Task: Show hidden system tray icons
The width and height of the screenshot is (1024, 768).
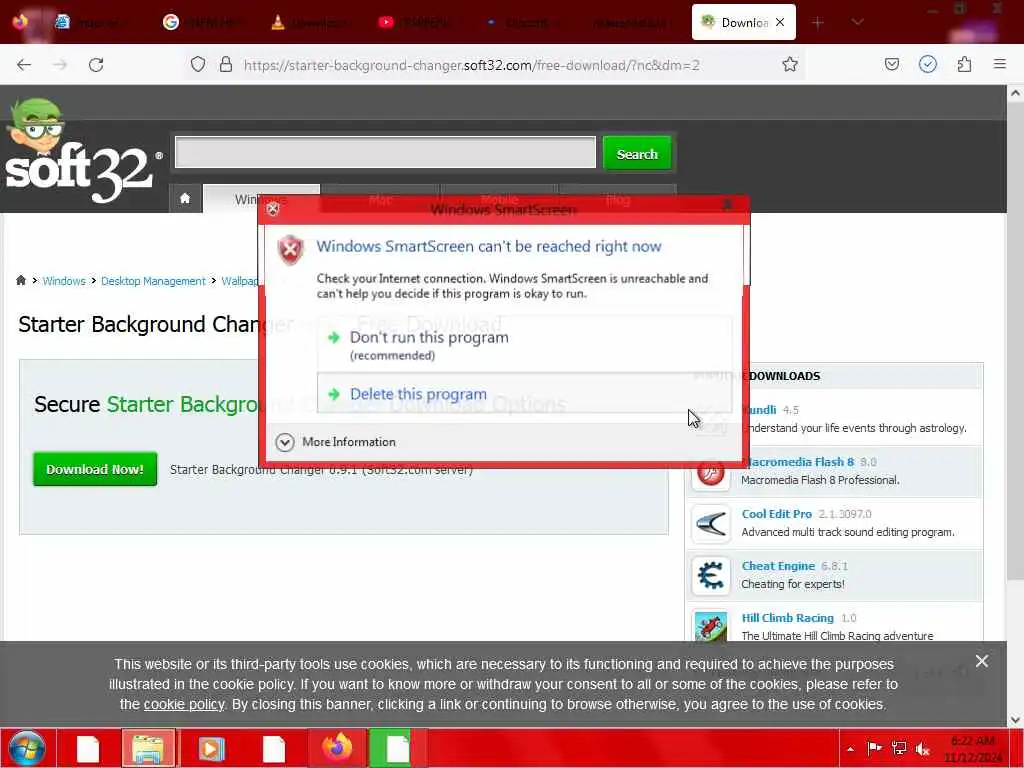Action: (x=850, y=749)
